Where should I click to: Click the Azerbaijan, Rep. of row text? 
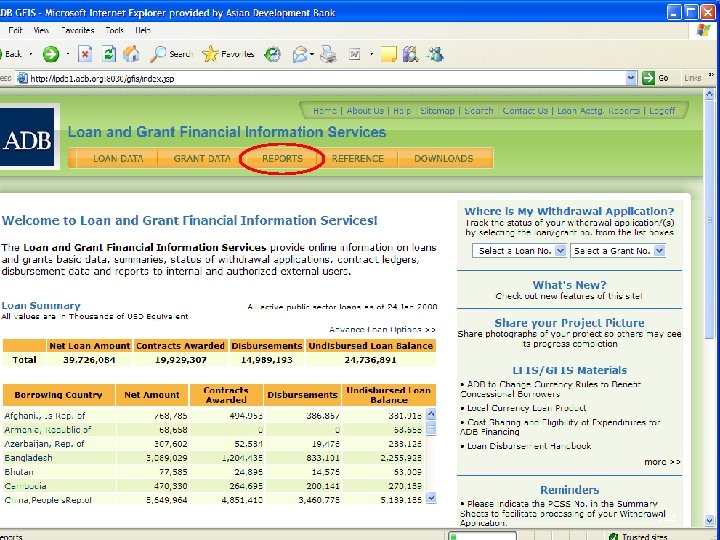point(44,444)
